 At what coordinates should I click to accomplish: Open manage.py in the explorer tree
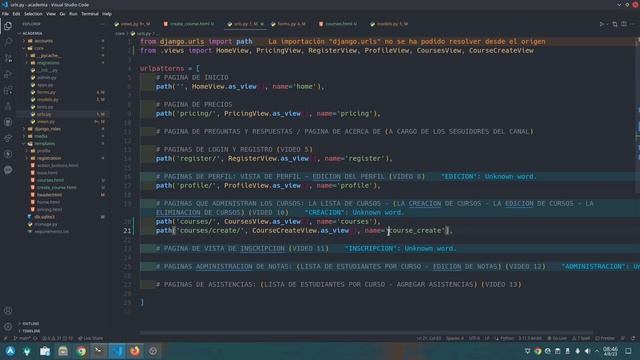(46, 224)
